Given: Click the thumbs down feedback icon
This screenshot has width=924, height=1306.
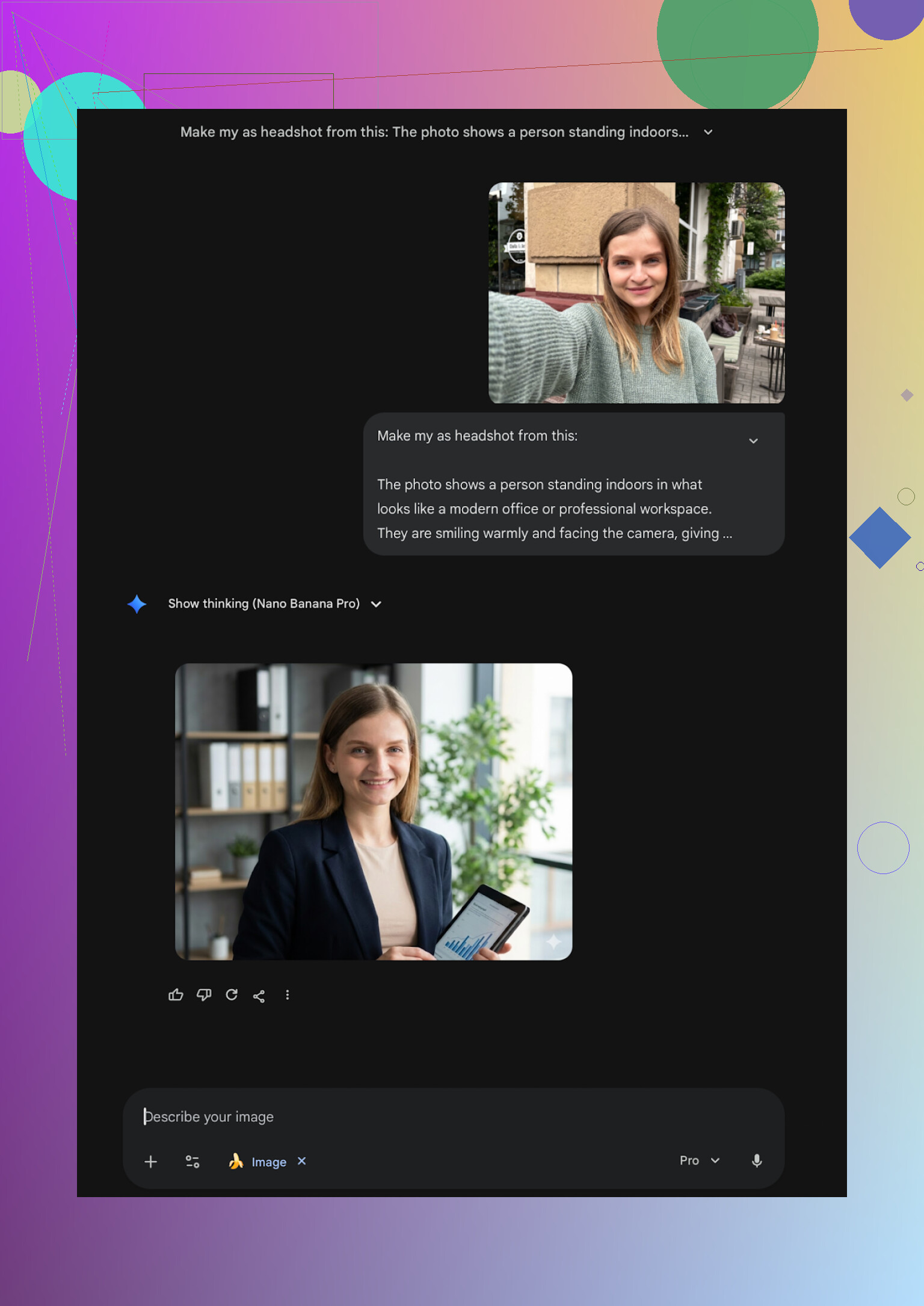Looking at the screenshot, I should (x=204, y=995).
